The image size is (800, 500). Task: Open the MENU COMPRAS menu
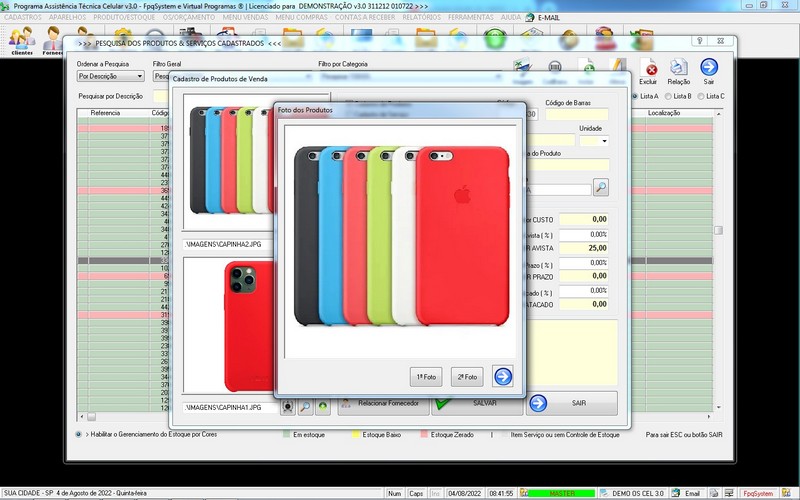click(302, 17)
